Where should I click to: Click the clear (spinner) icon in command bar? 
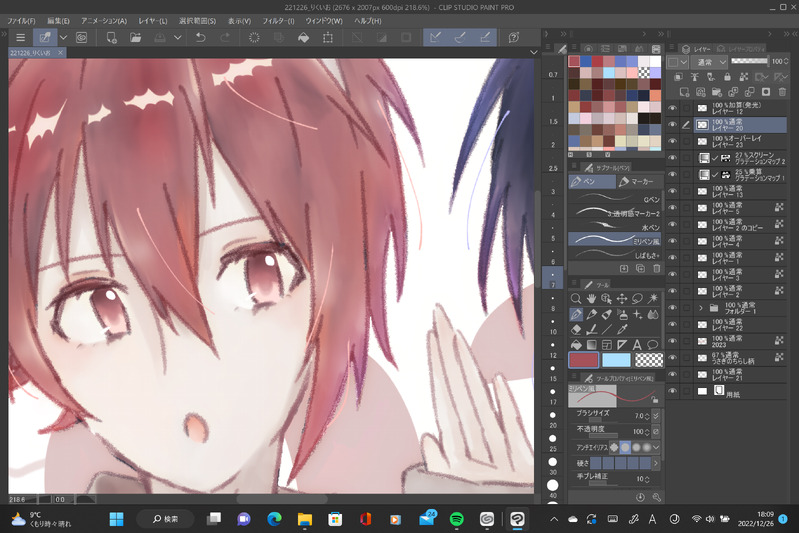point(254,38)
